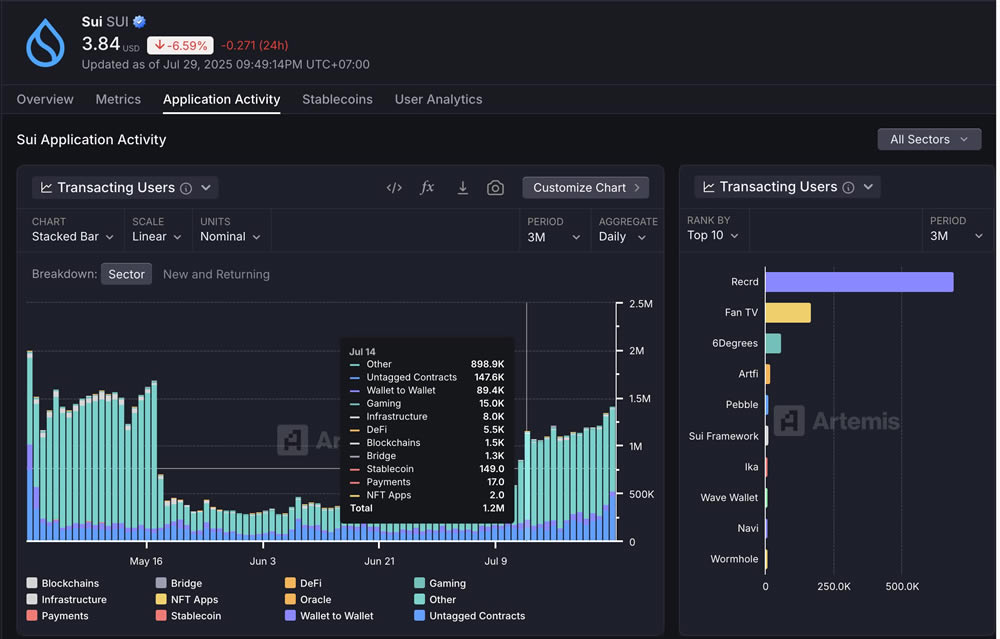Select New and Returning breakdown
The image size is (1000, 639).
tap(216, 274)
